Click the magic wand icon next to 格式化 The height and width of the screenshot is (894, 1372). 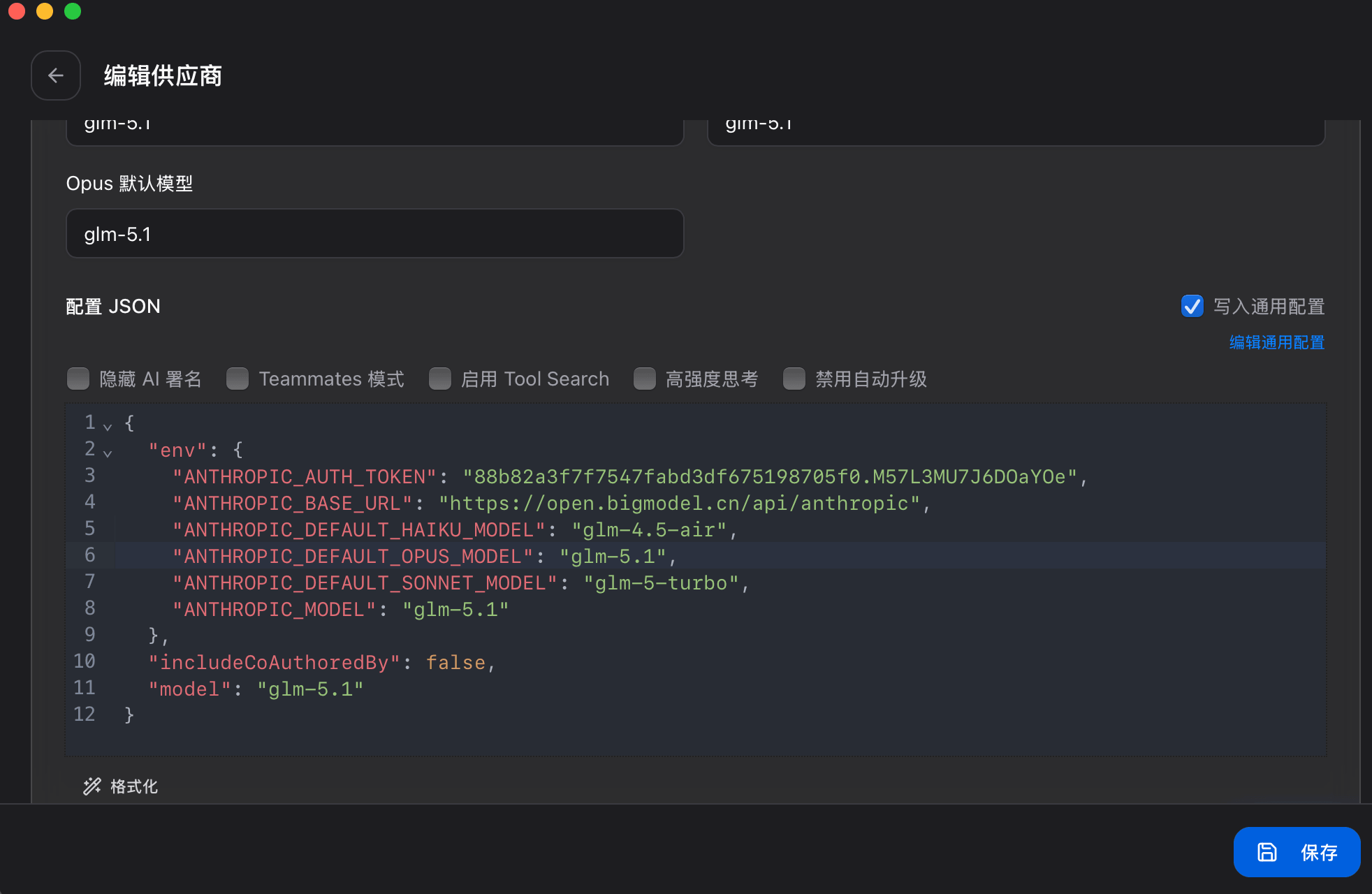(92, 786)
